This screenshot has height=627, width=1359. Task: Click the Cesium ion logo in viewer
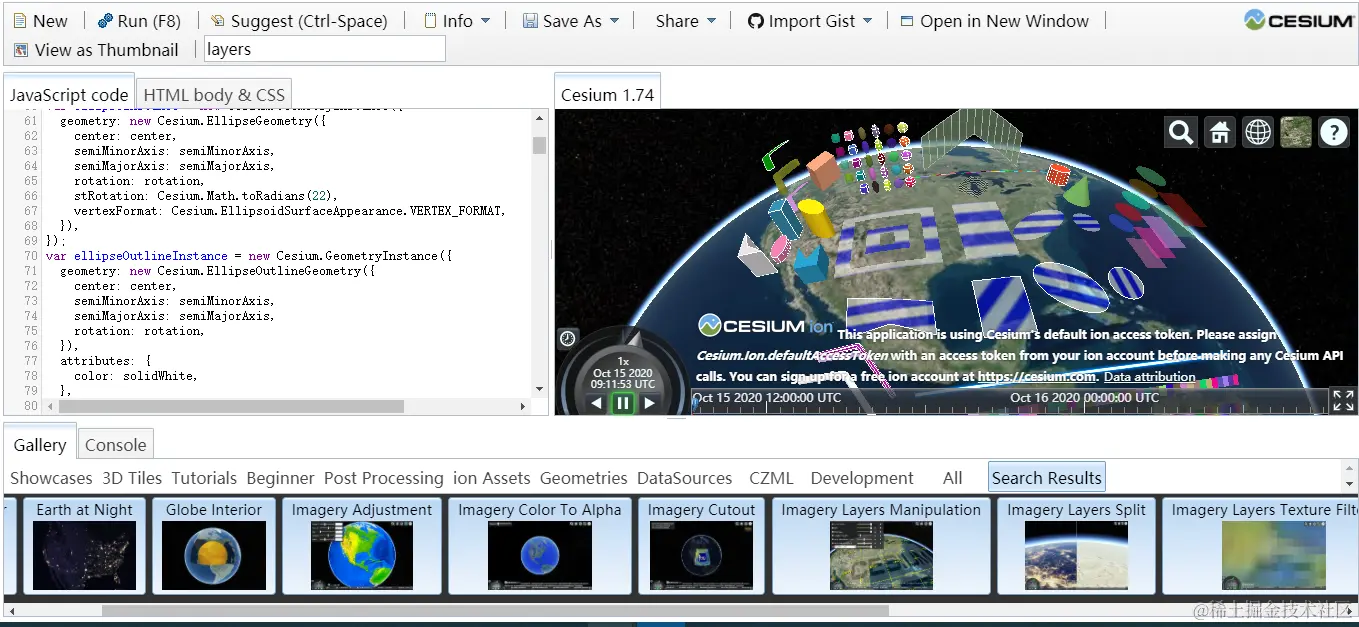(x=765, y=325)
